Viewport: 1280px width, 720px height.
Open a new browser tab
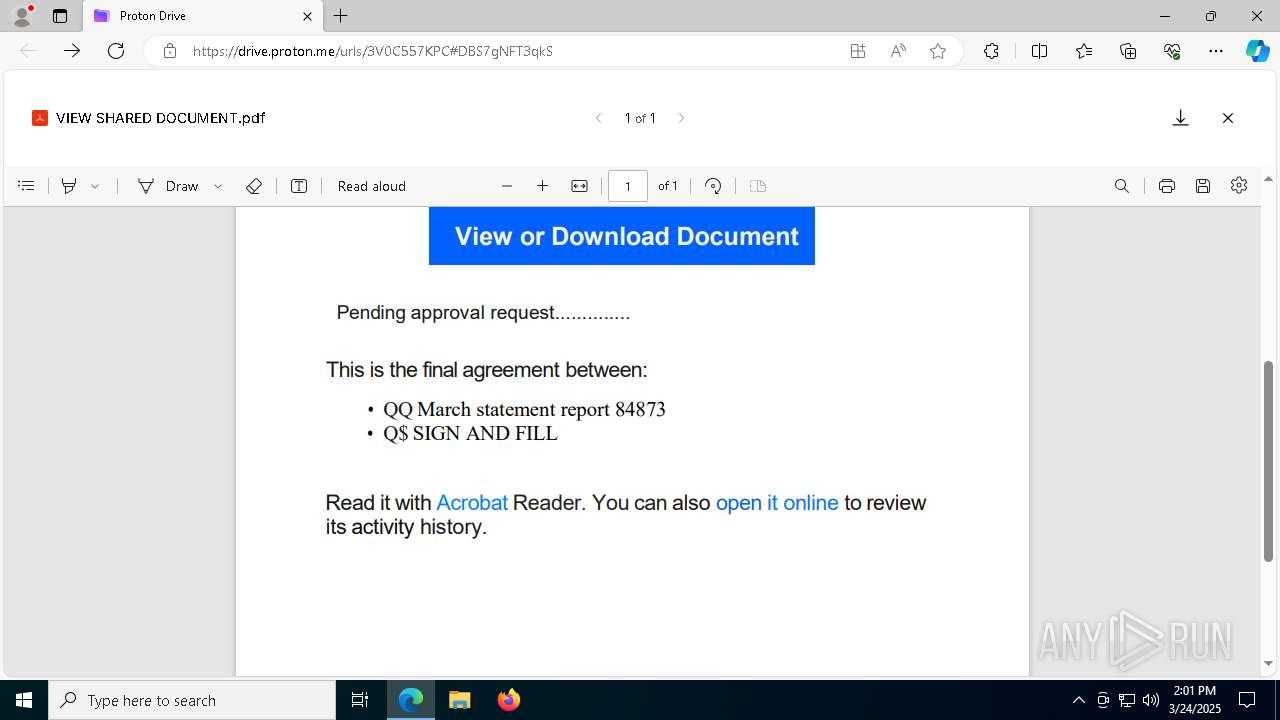(x=341, y=16)
